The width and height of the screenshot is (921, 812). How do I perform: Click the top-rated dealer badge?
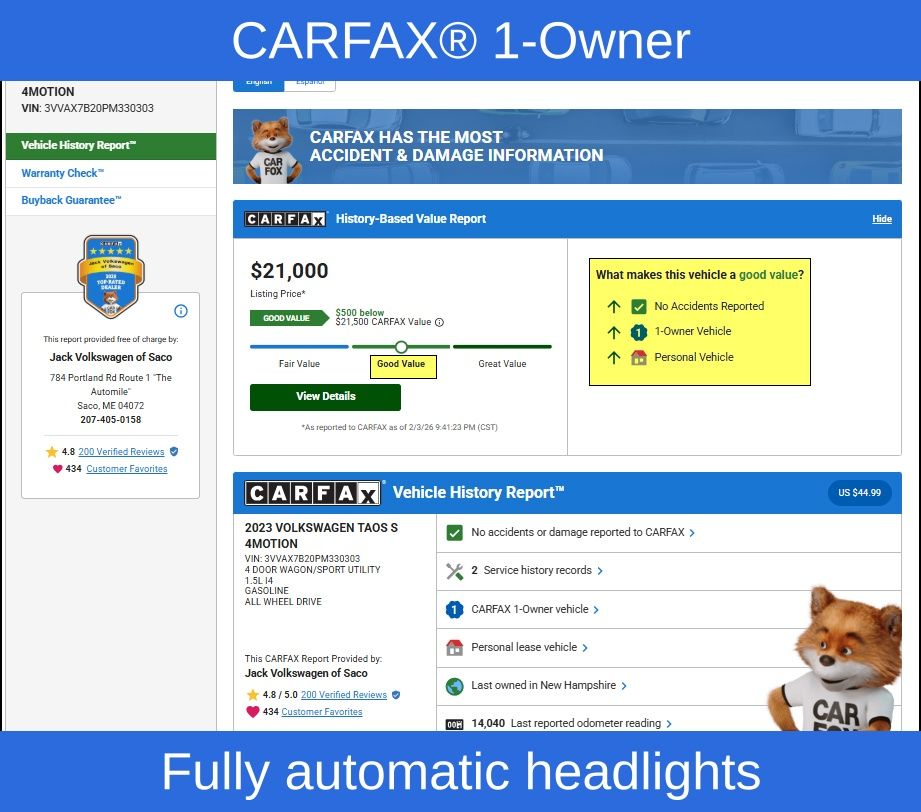click(x=110, y=275)
